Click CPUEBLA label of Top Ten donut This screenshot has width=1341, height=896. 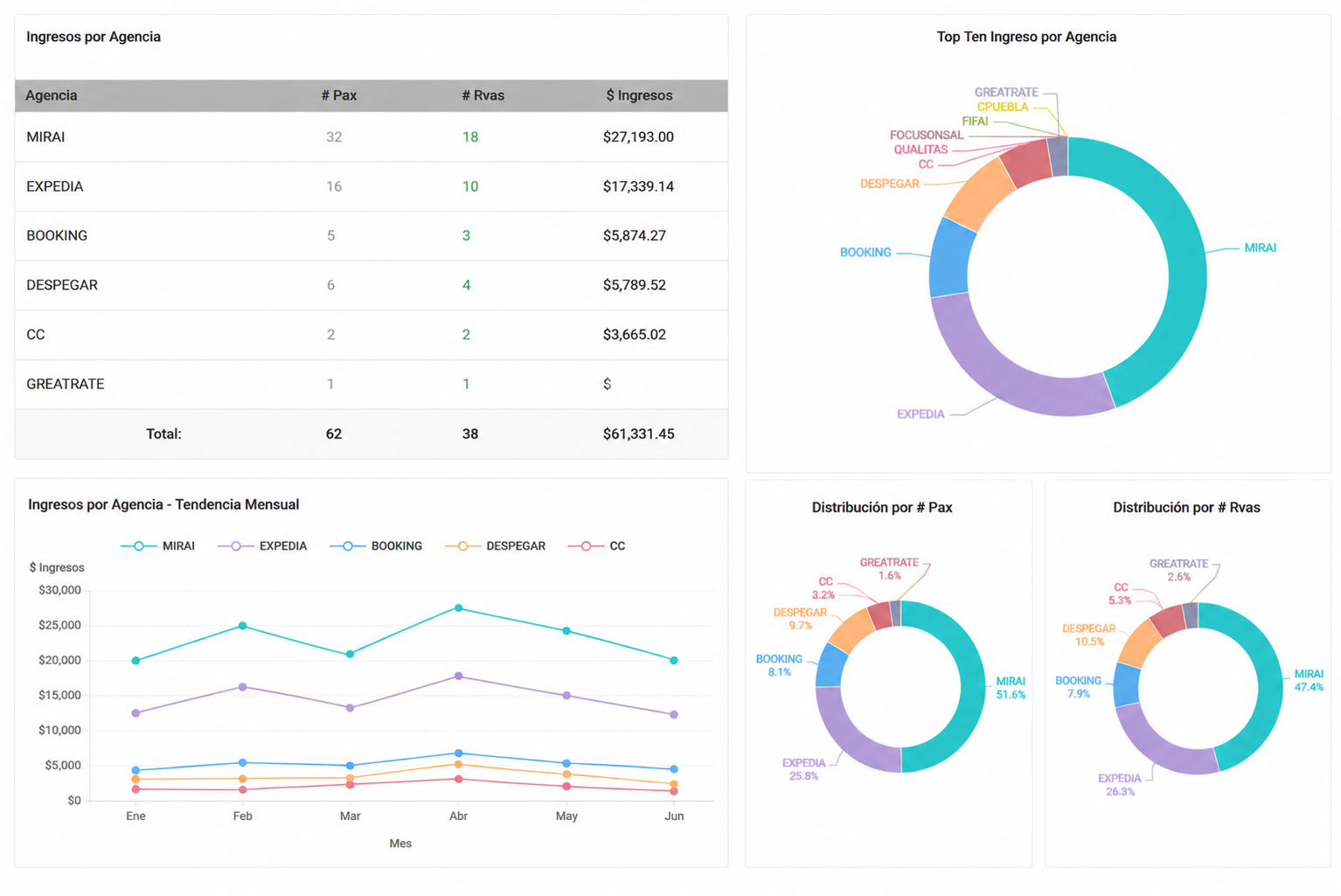[1003, 108]
